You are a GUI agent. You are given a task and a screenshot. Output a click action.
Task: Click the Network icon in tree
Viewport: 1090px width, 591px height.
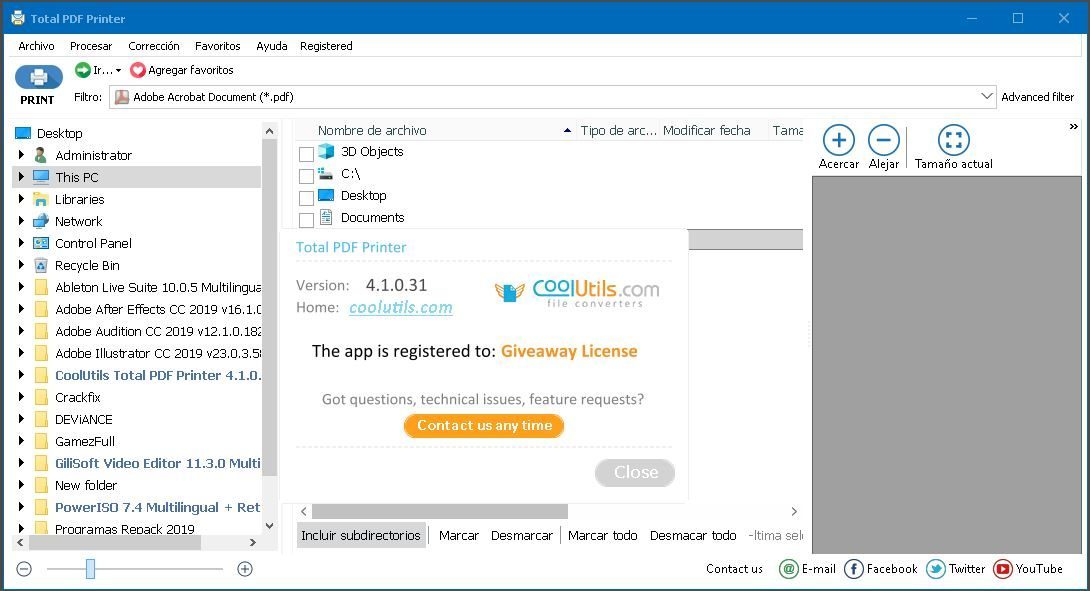click(x=41, y=221)
